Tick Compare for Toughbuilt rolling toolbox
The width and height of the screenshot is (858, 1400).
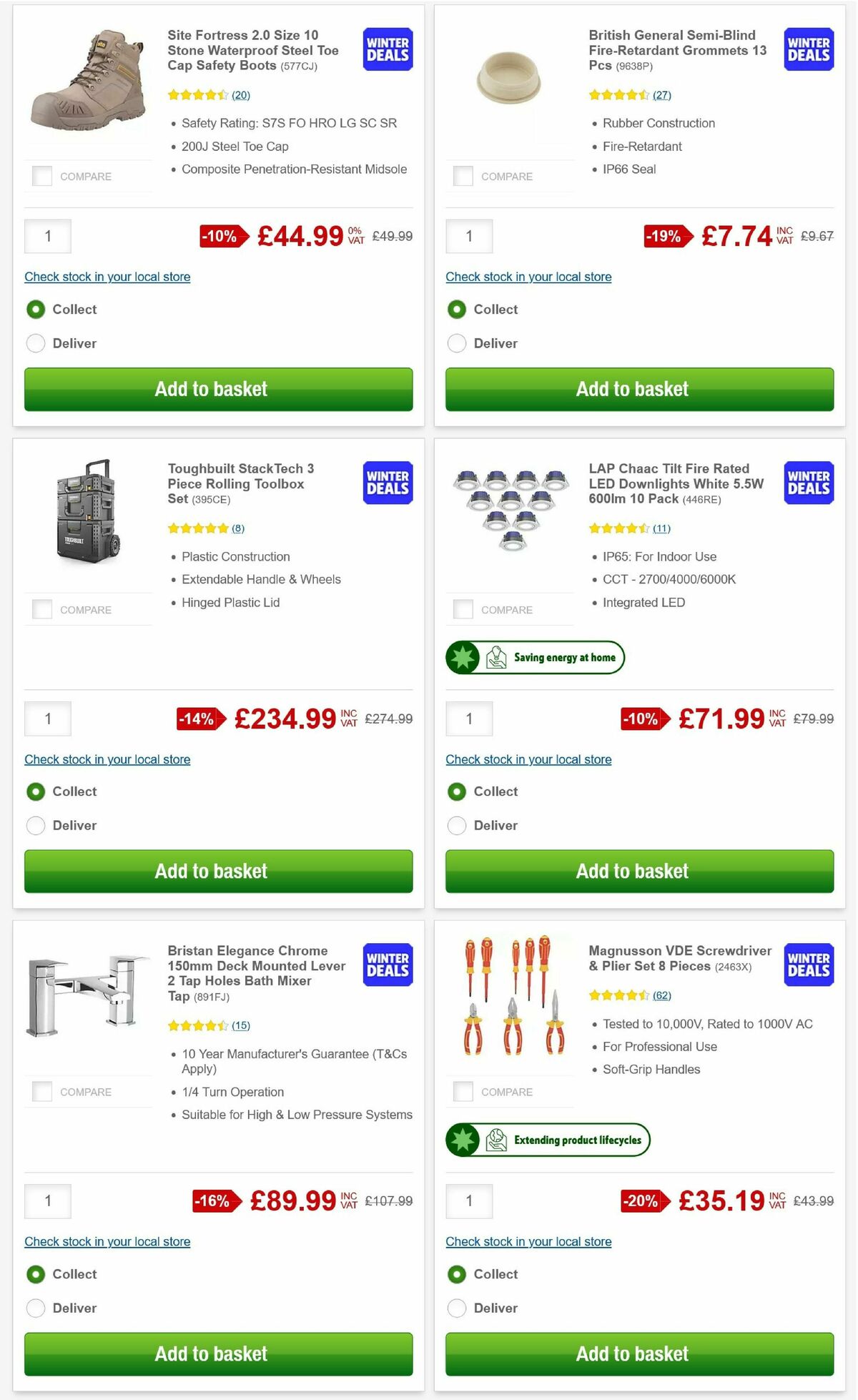[42, 609]
